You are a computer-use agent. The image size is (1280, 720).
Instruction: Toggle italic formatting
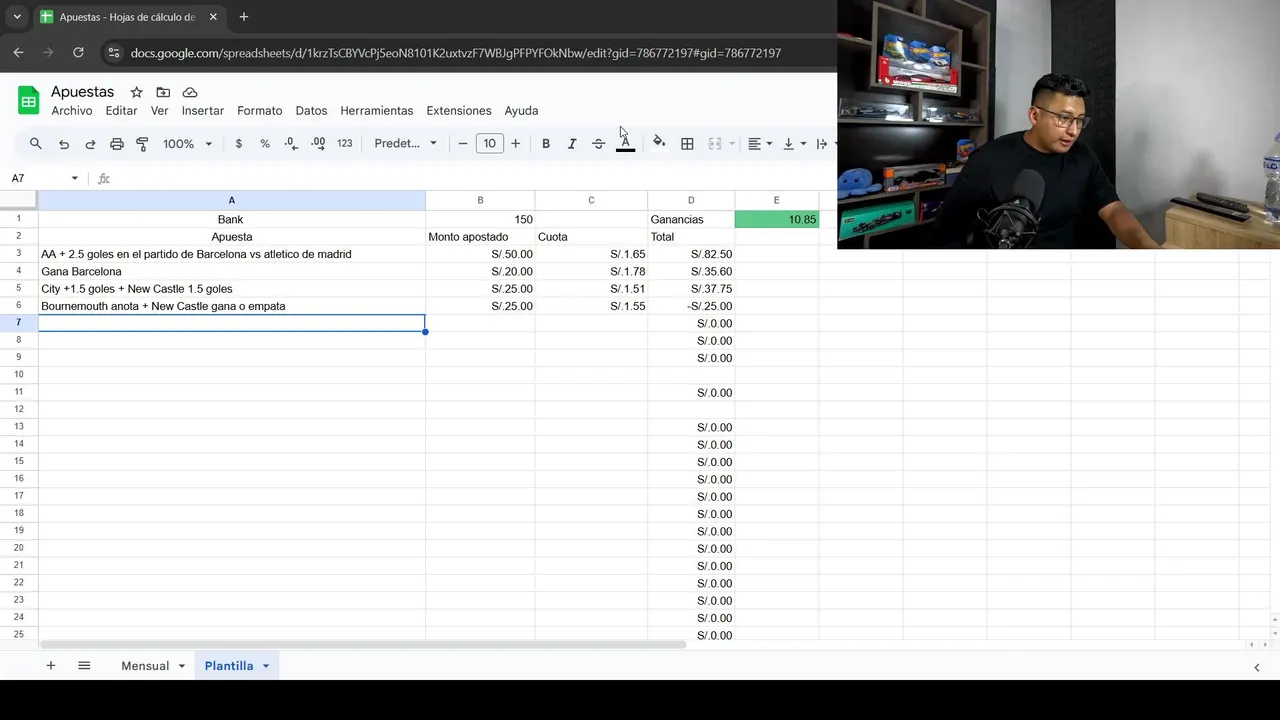click(x=572, y=144)
